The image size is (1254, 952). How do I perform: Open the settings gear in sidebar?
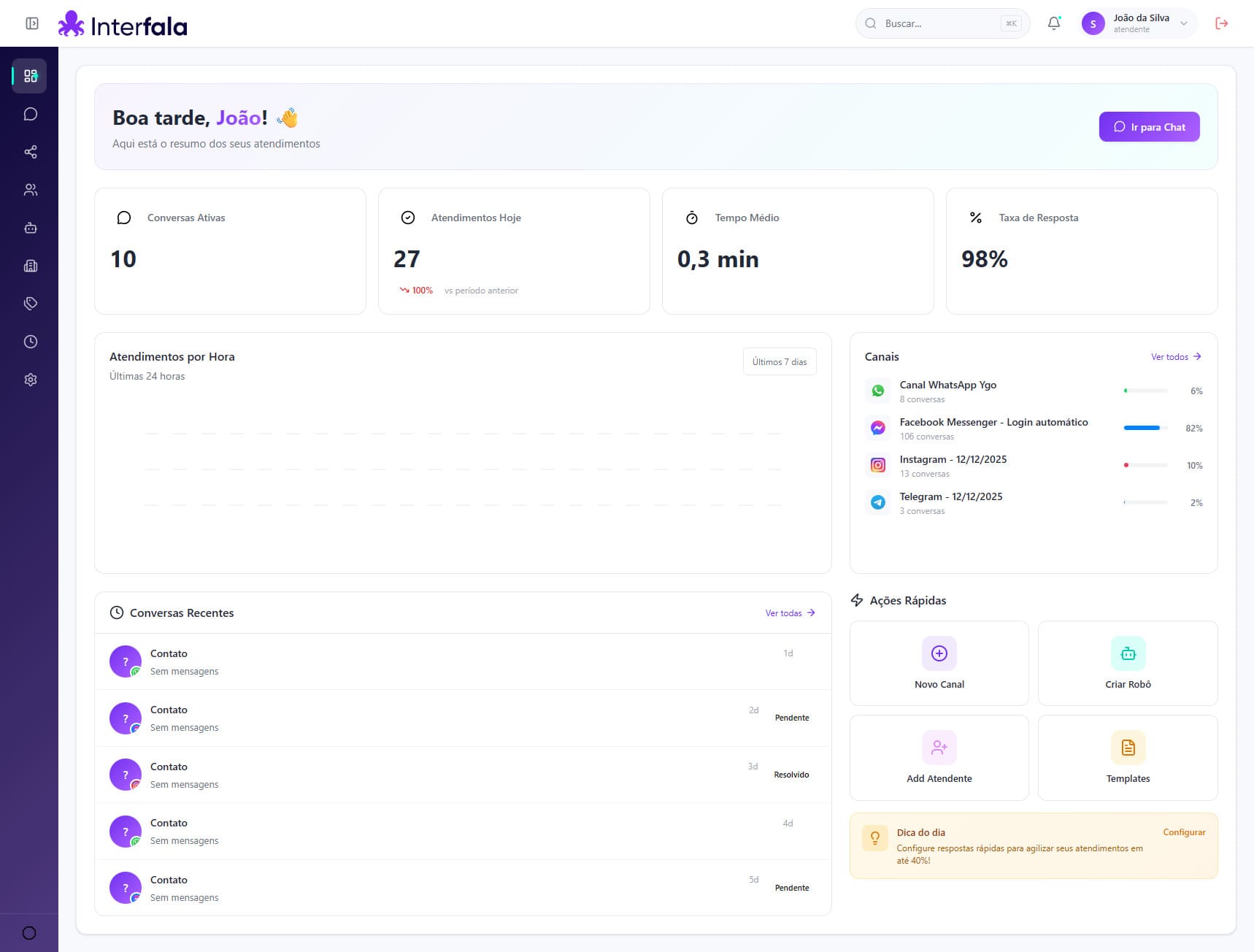tap(30, 380)
